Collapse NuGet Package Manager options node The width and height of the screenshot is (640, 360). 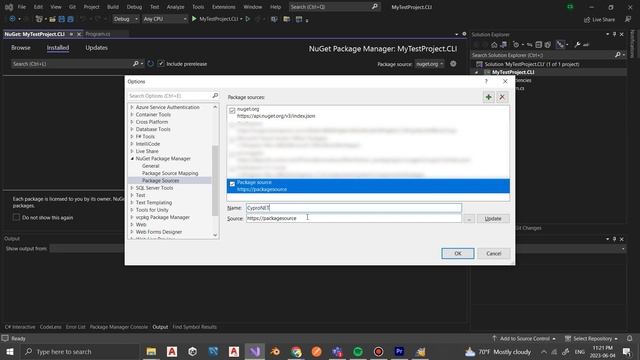(x=132, y=158)
